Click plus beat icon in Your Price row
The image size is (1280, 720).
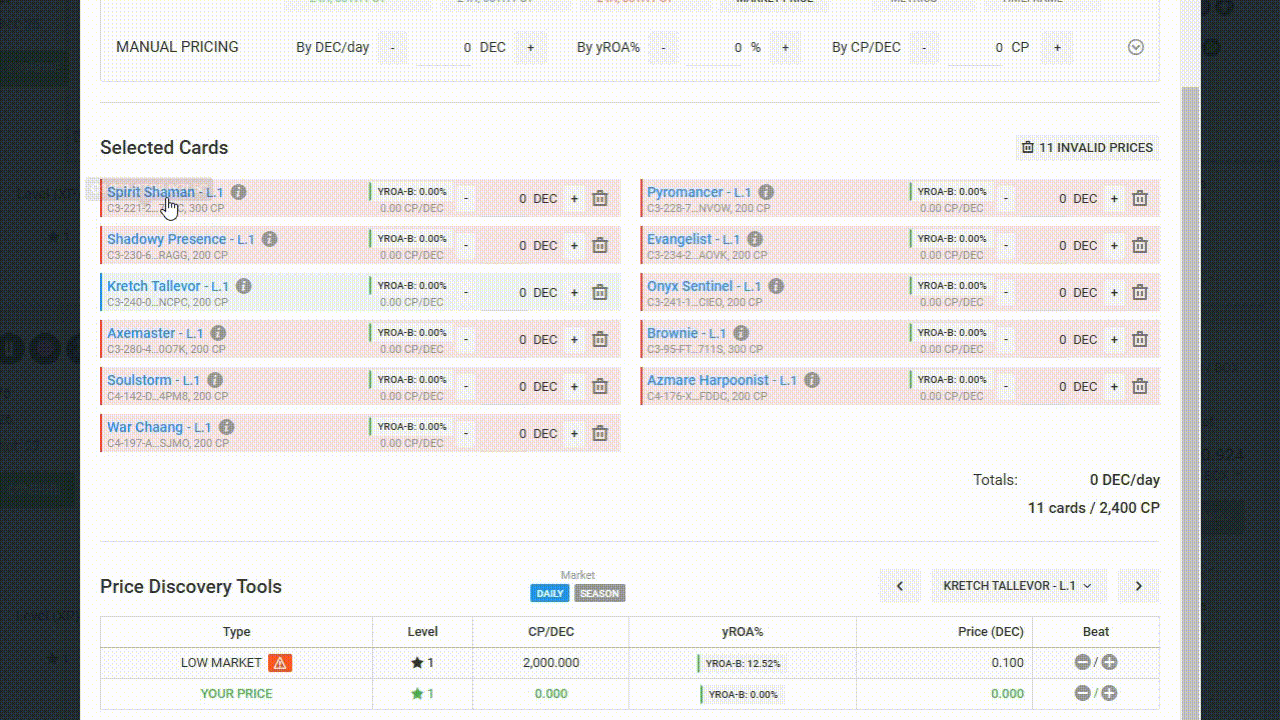pyautogui.click(x=1109, y=693)
